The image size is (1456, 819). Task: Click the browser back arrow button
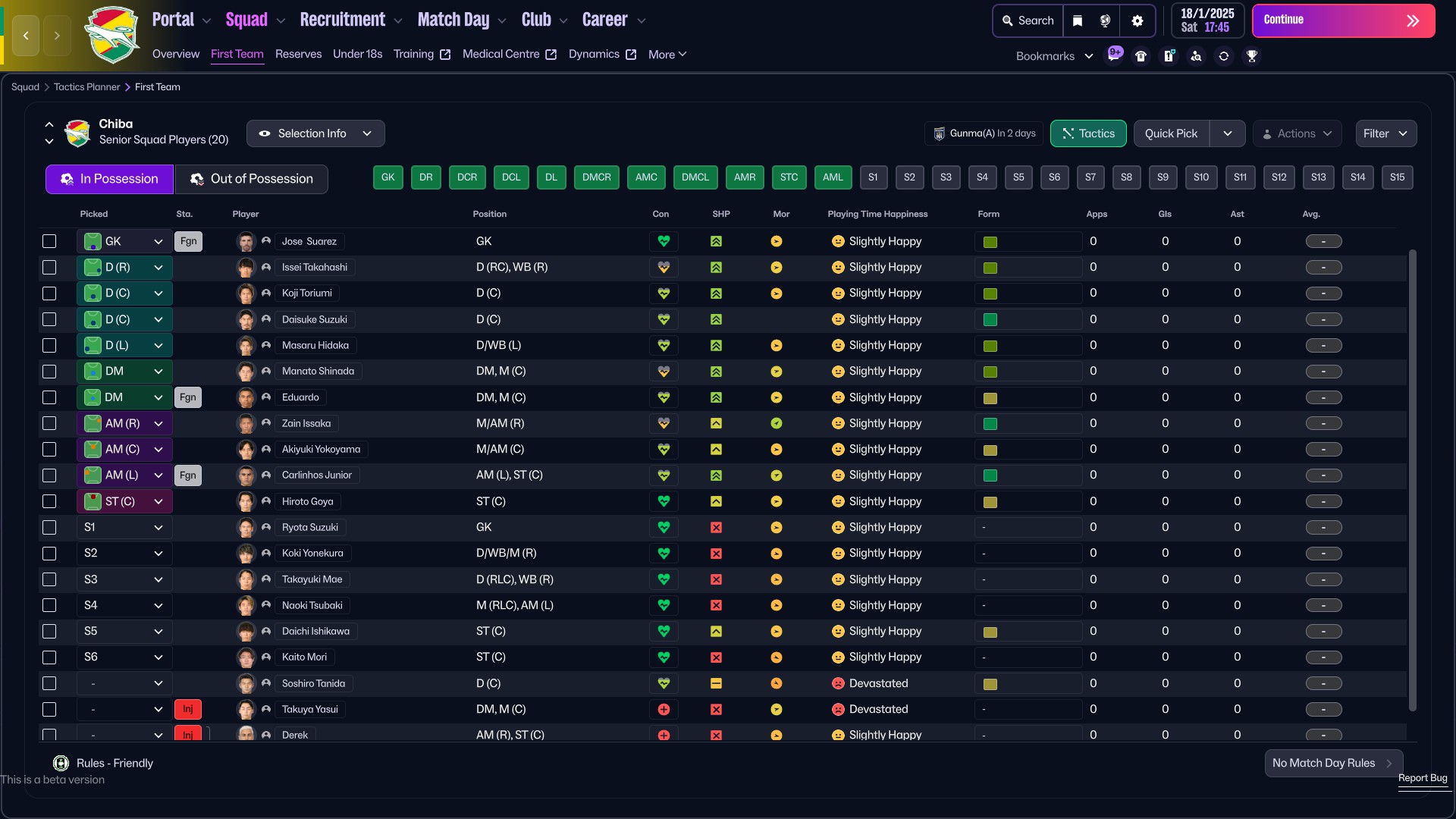[26, 35]
